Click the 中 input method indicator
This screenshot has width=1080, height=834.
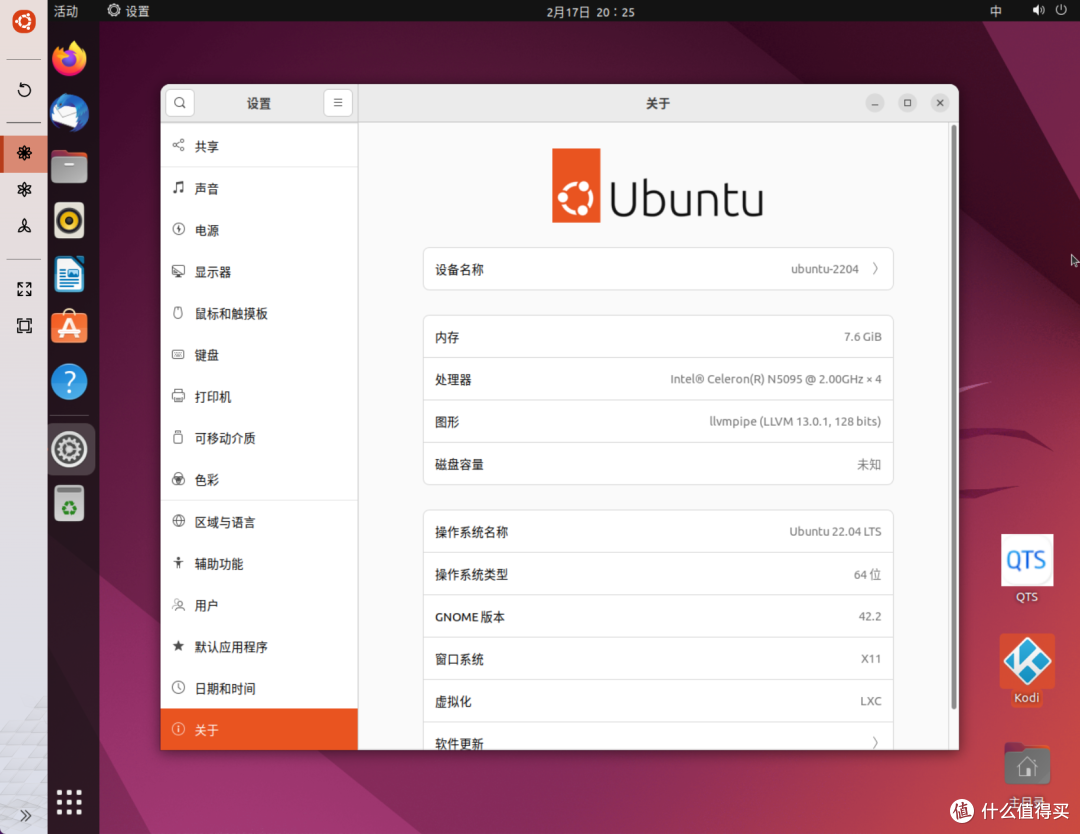[995, 11]
